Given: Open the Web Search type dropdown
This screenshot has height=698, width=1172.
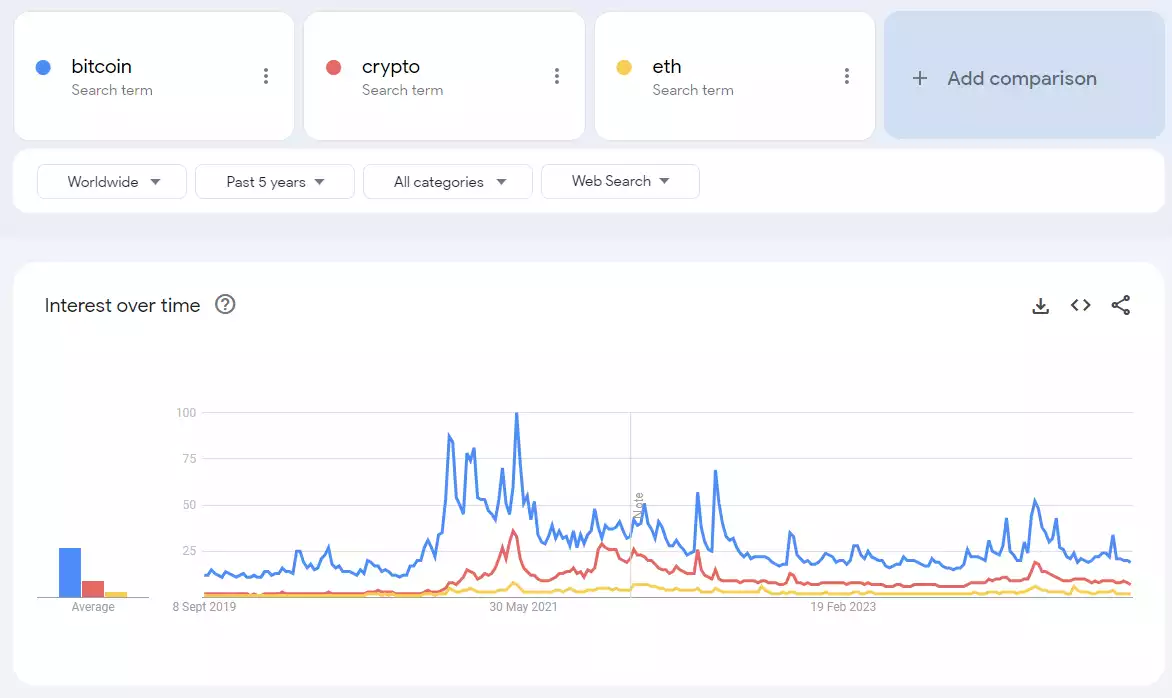Looking at the screenshot, I should 620,181.
